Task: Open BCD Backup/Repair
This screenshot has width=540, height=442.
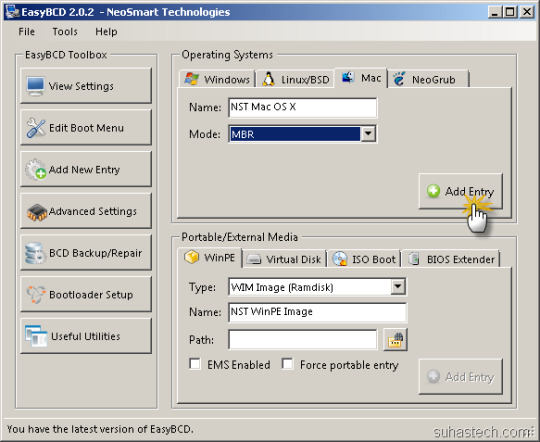Action: [86, 253]
